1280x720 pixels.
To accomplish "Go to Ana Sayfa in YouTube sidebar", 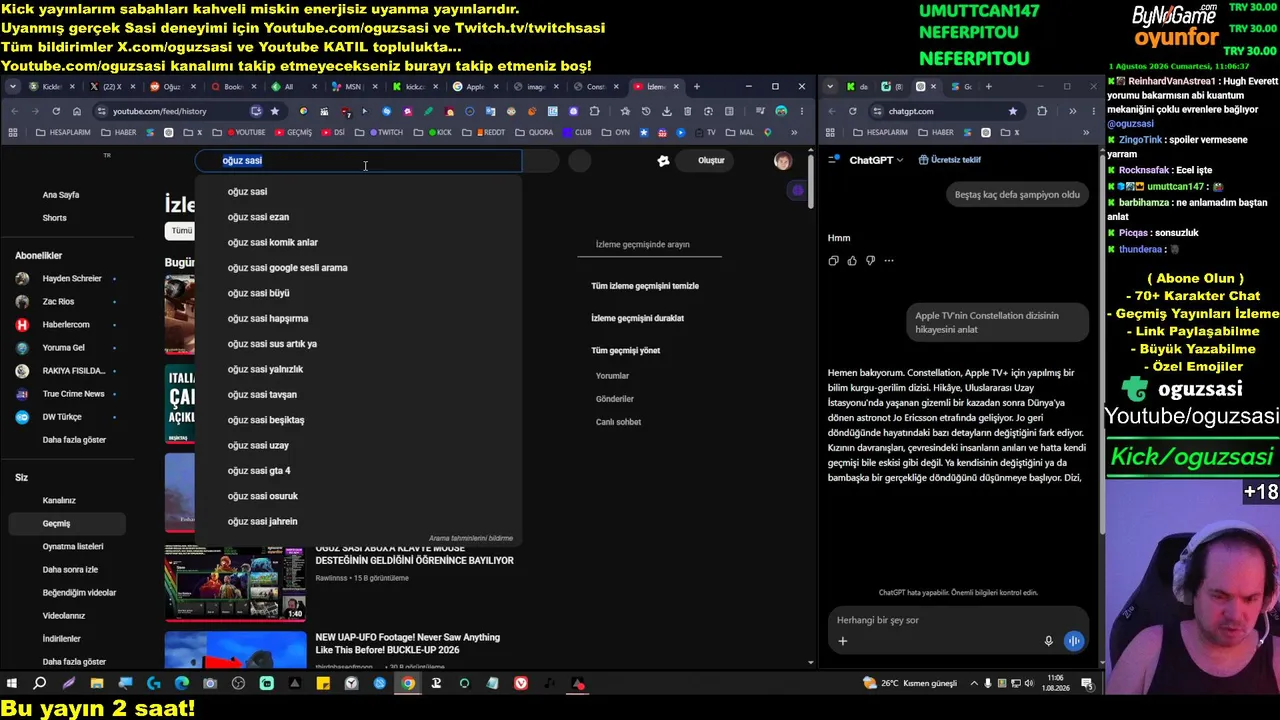I will (61, 195).
